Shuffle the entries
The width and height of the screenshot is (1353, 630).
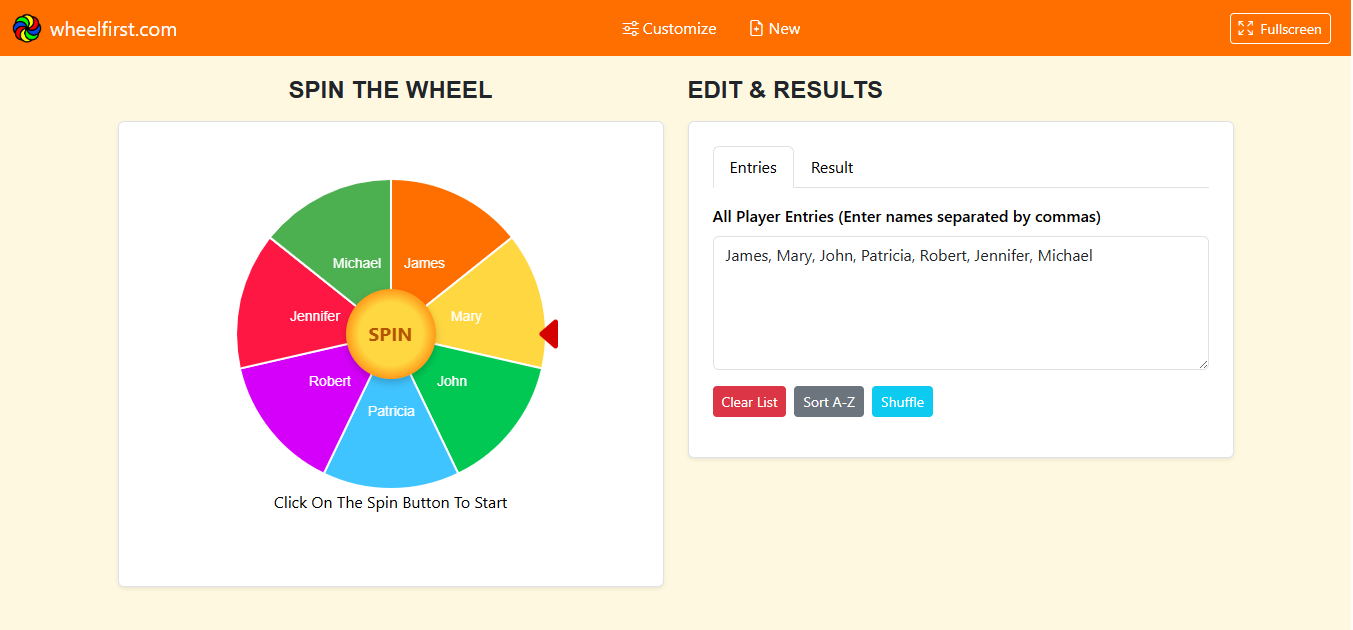coord(902,402)
